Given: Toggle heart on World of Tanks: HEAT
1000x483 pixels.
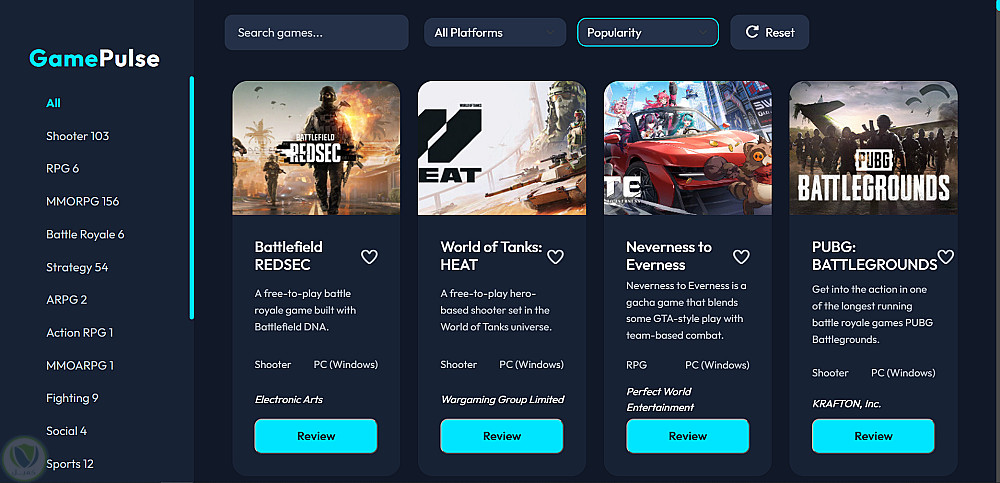Looking at the screenshot, I should pyautogui.click(x=555, y=256).
